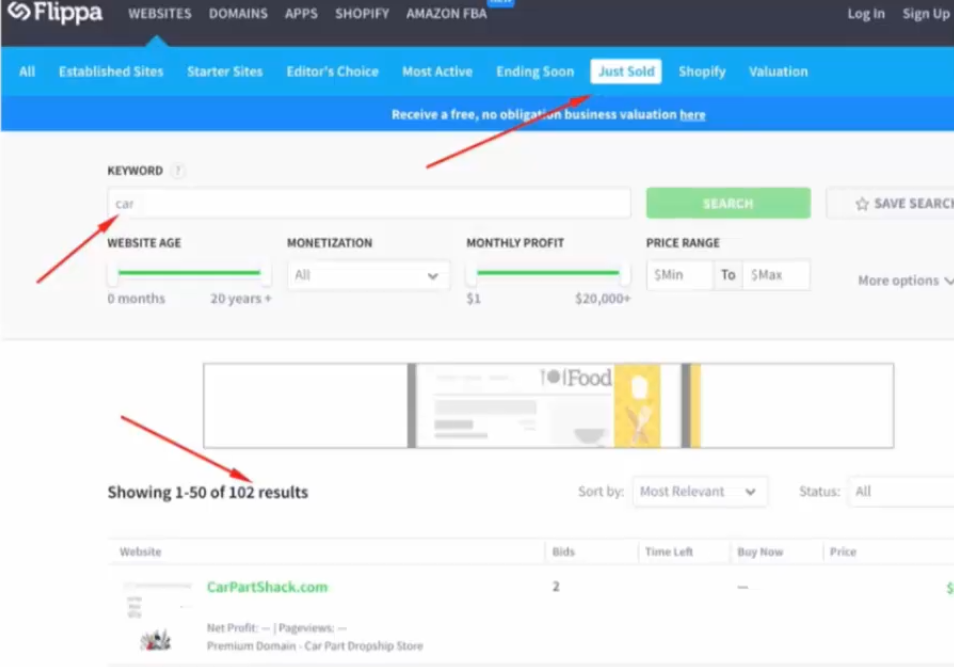This screenshot has height=667, width=954.
Task: Switch to the Established Sites tab
Action: click(111, 72)
